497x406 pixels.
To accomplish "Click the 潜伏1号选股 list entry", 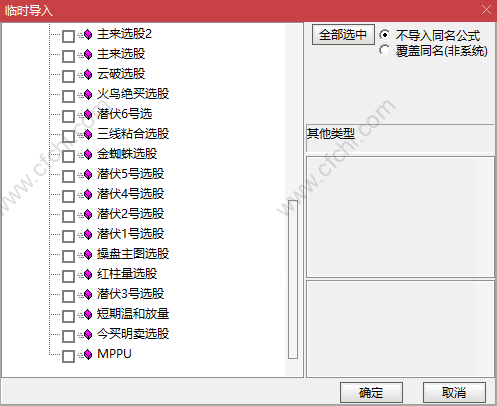I will (131, 234).
